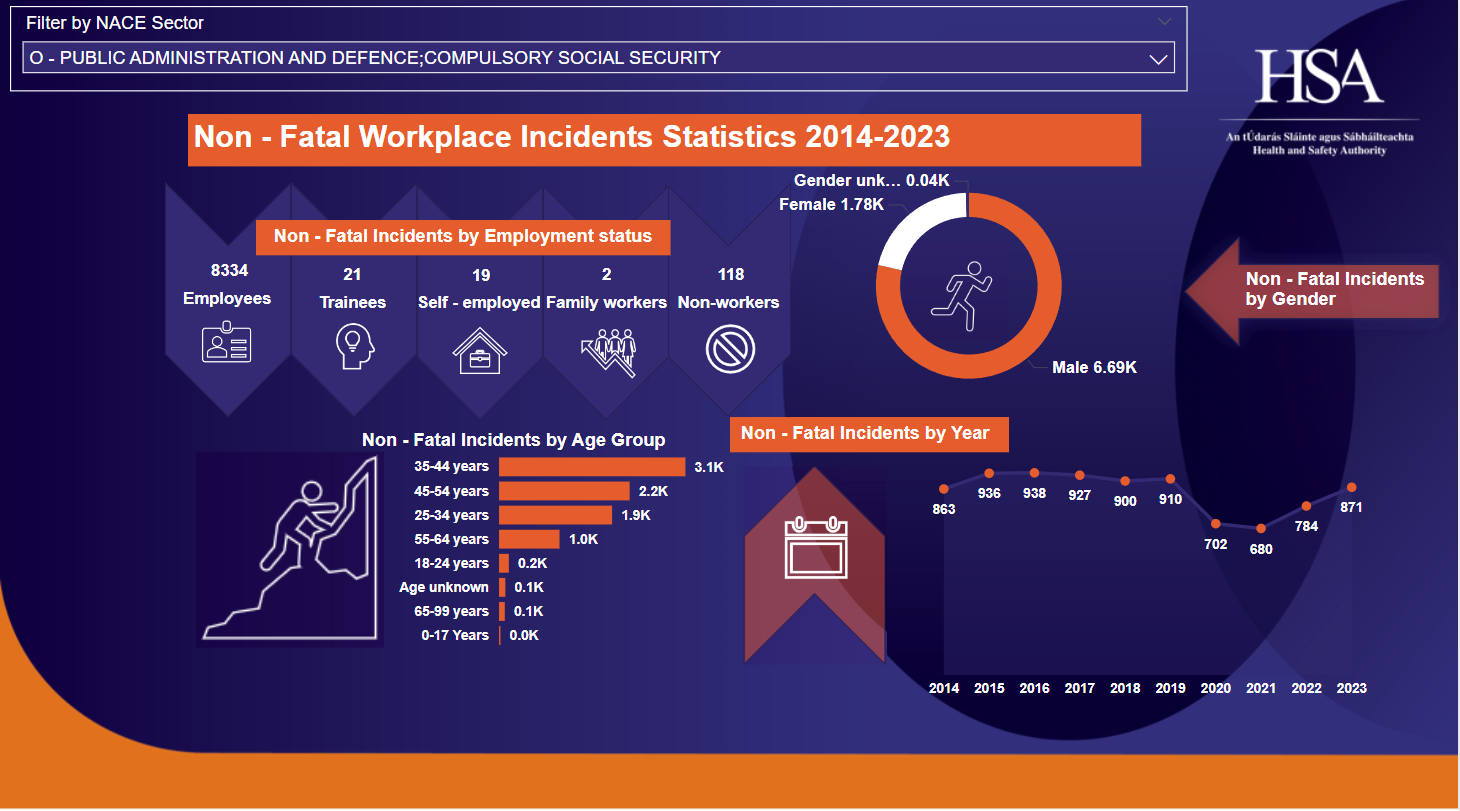The width and height of the screenshot is (1460, 811).
Task: Click the Trainees lightbulb head icon
Action: (x=353, y=347)
